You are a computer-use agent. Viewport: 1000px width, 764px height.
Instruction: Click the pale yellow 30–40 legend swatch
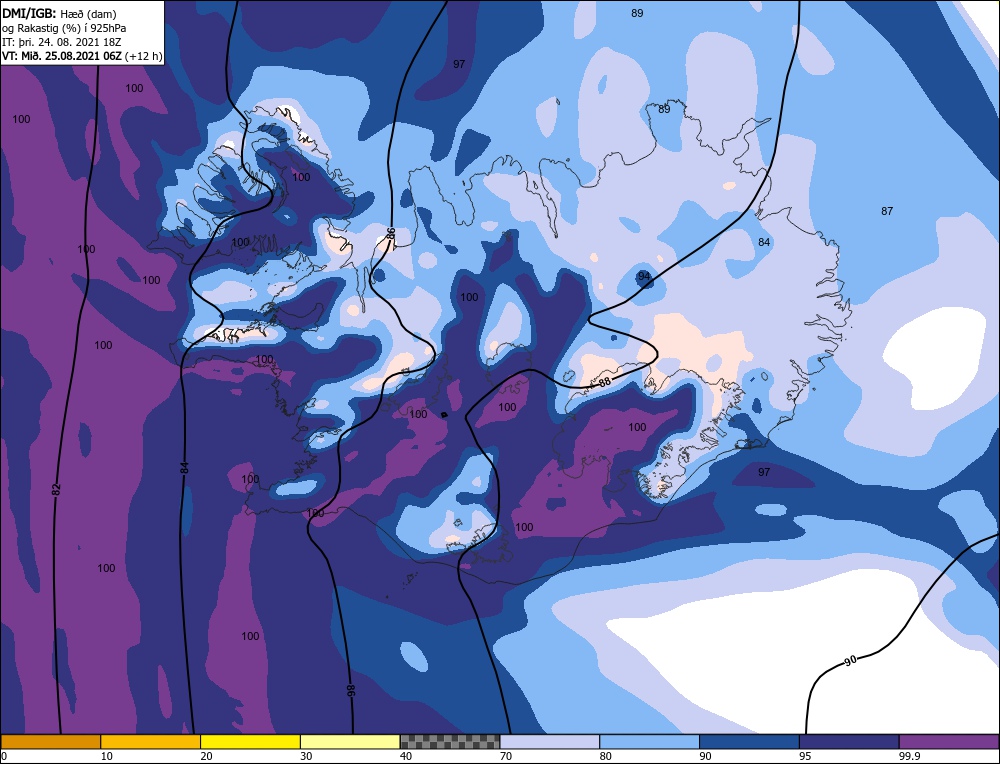pyautogui.click(x=350, y=741)
